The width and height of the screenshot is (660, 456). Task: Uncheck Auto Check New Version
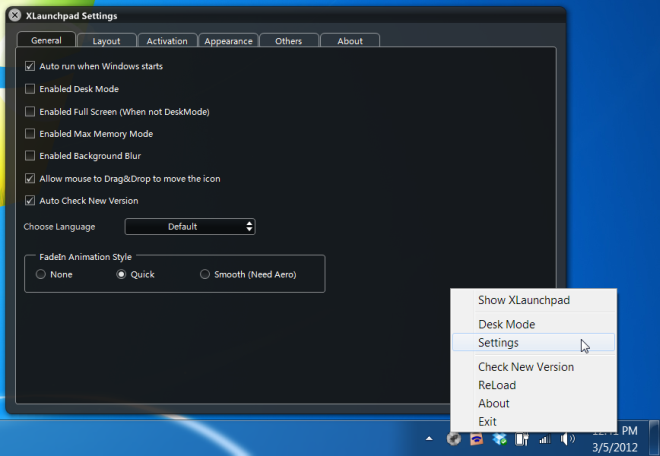[x=30, y=200]
